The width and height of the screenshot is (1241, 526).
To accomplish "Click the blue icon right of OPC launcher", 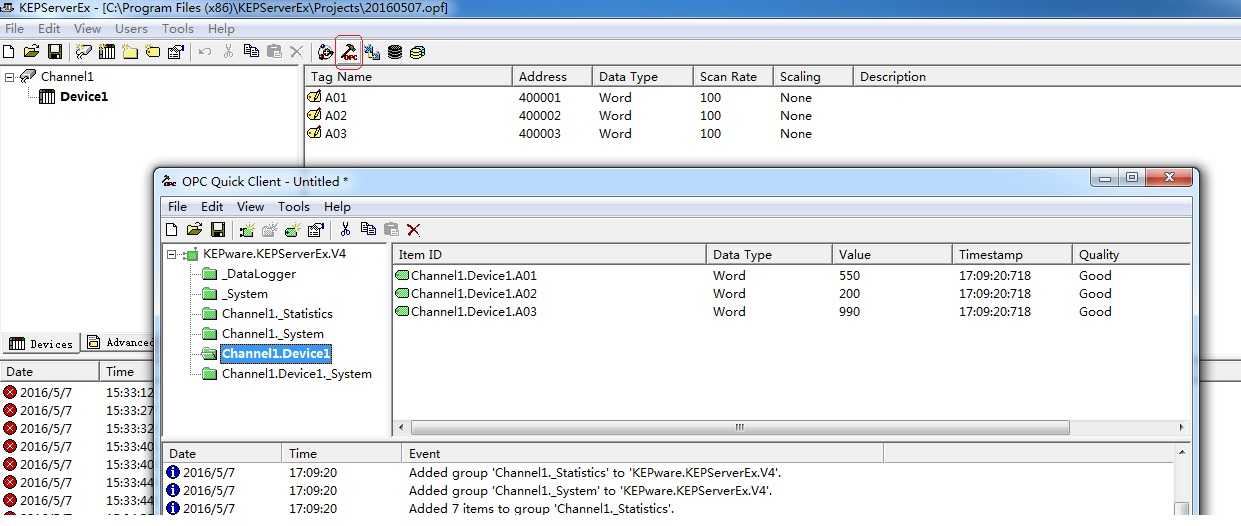I will (372, 52).
